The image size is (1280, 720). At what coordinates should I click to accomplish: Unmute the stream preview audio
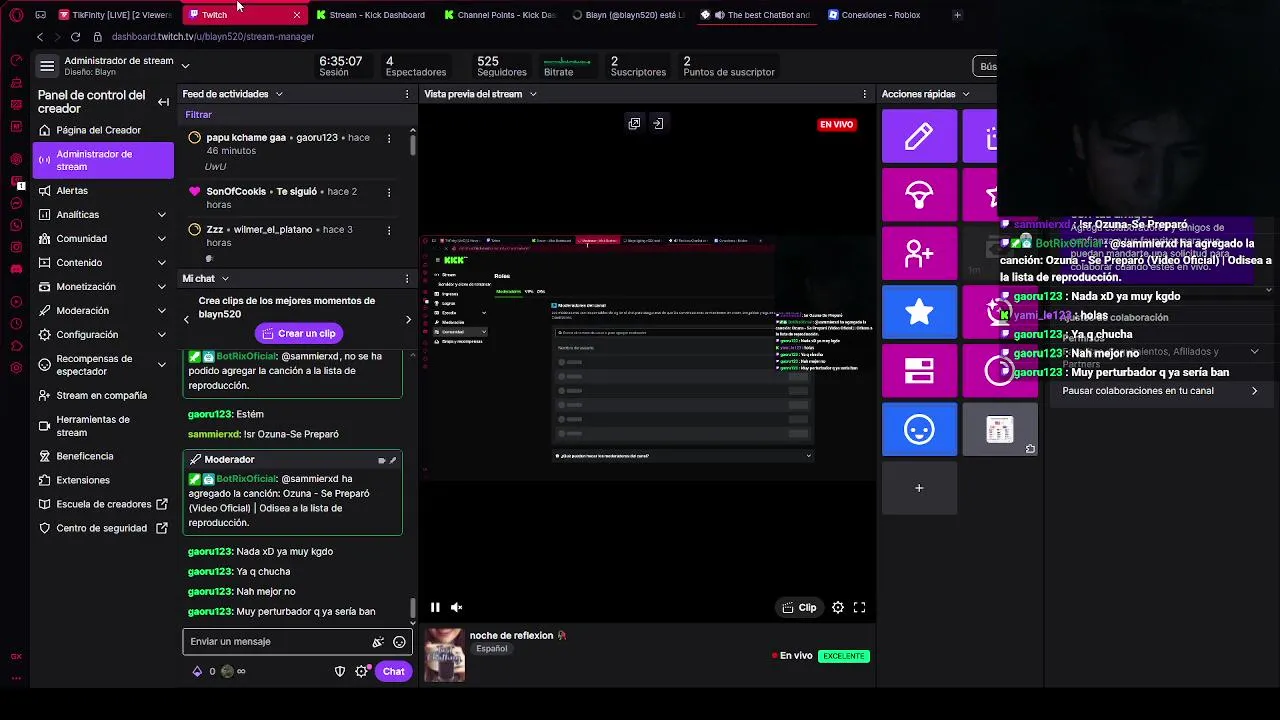coord(456,607)
